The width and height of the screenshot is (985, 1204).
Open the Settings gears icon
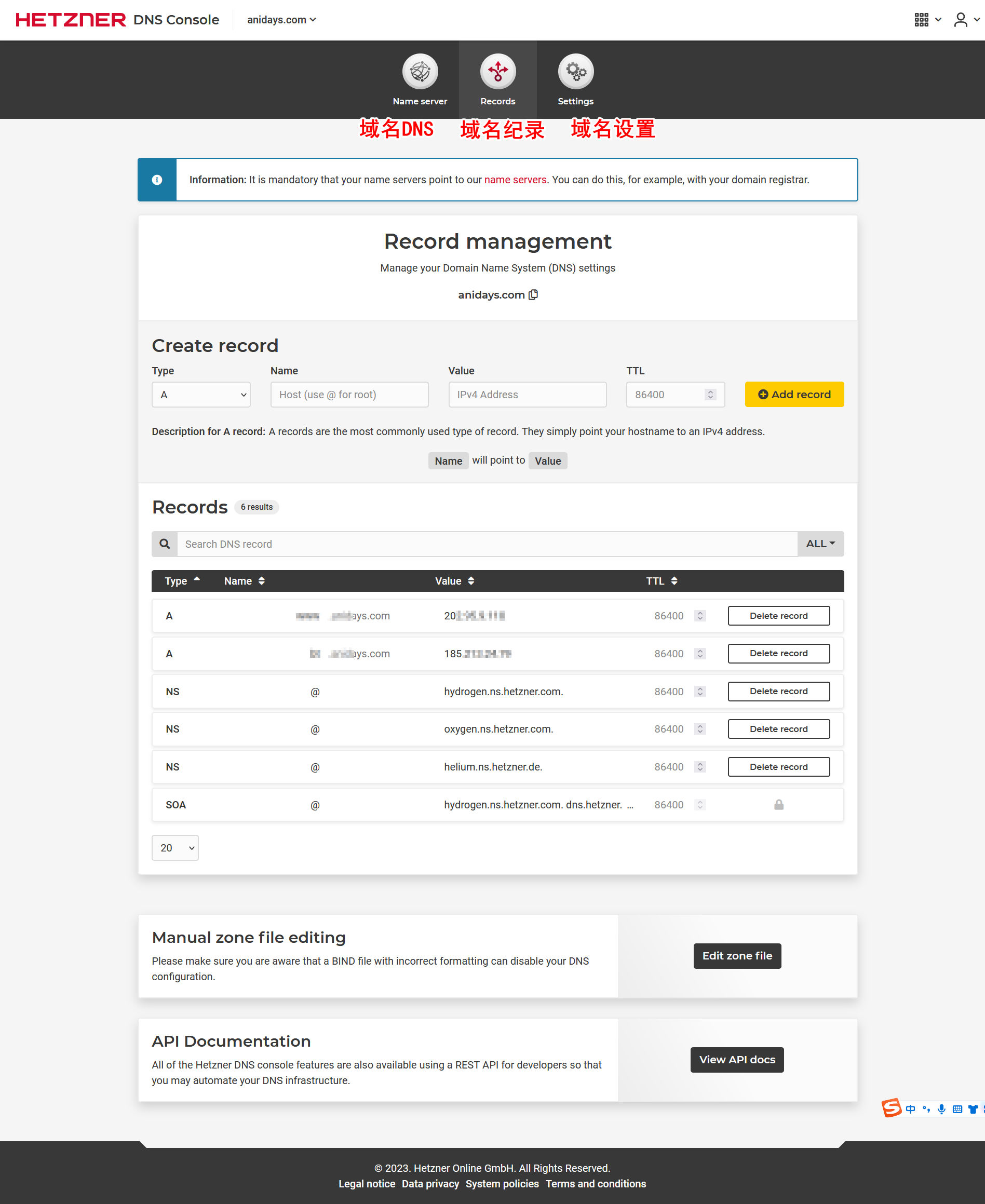(575, 72)
